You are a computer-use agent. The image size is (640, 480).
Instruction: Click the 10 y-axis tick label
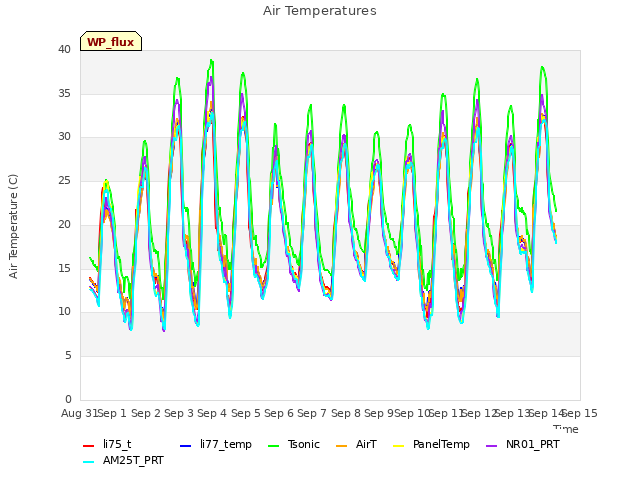click(64, 312)
